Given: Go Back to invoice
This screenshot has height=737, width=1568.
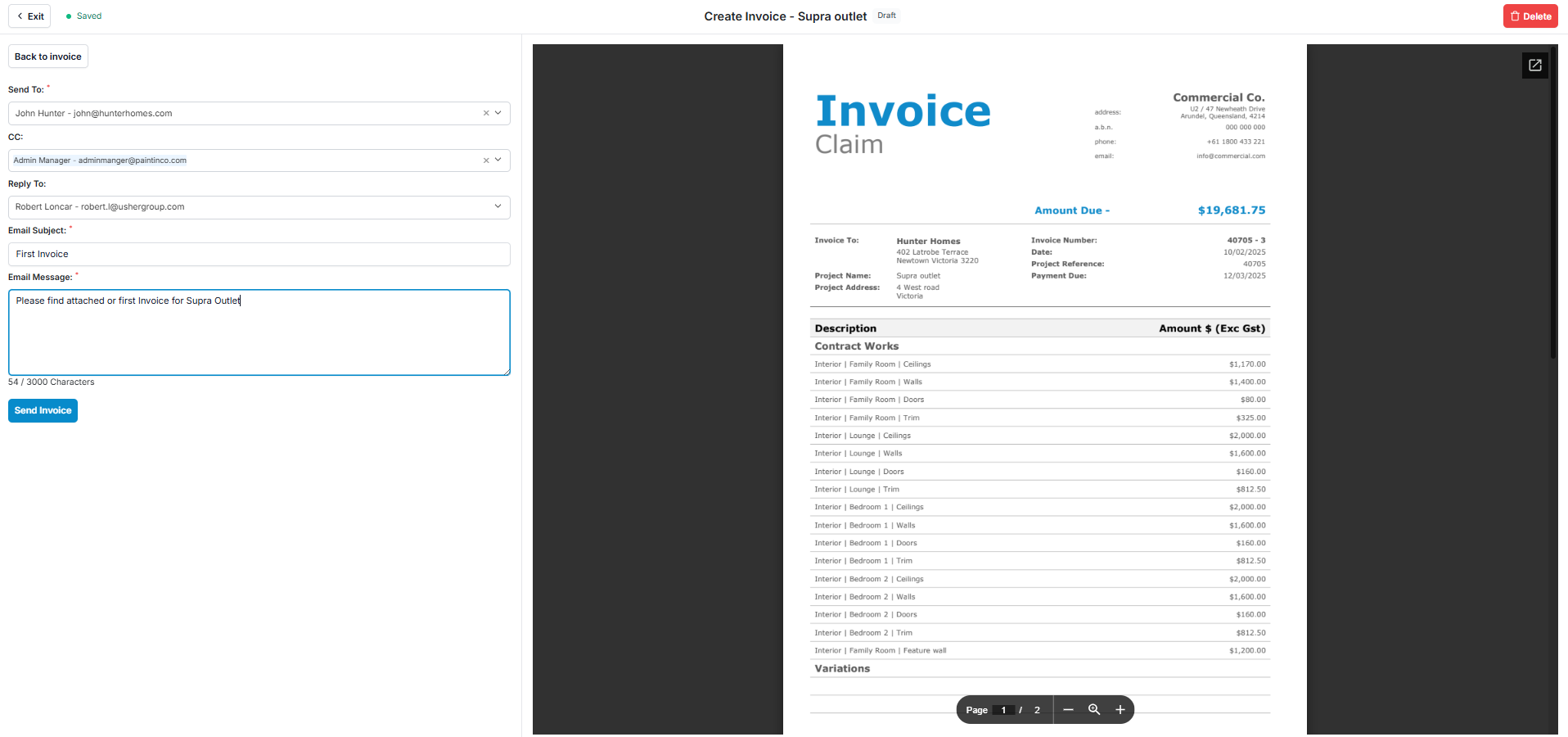Looking at the screenshot, I should [x=48, y=57].
